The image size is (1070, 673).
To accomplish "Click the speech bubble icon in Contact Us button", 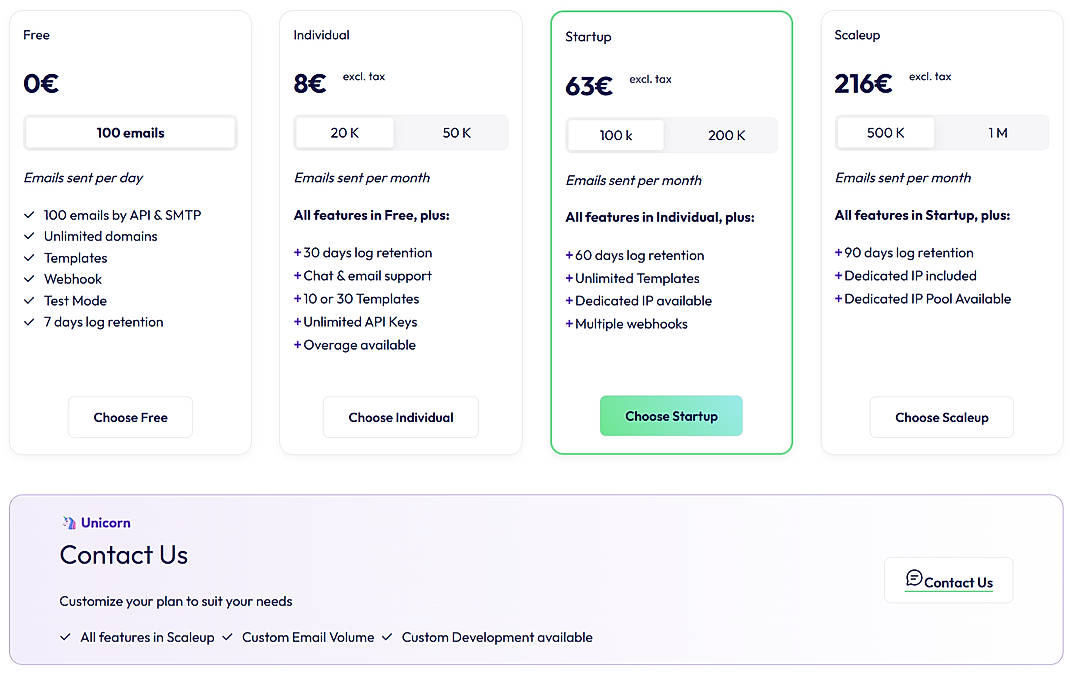I will pyautogui.click(x=914, y=578).
